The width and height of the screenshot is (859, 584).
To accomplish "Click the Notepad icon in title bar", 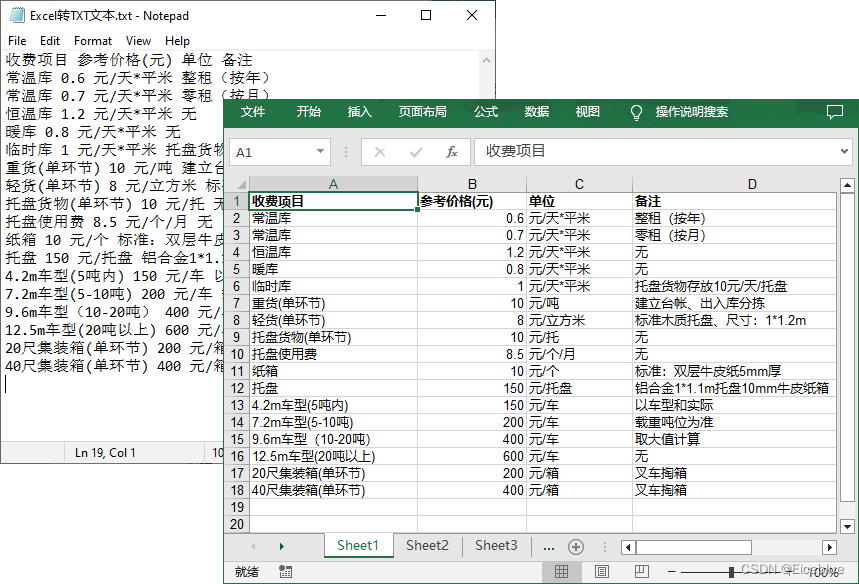I will click(x=17, y=15).
